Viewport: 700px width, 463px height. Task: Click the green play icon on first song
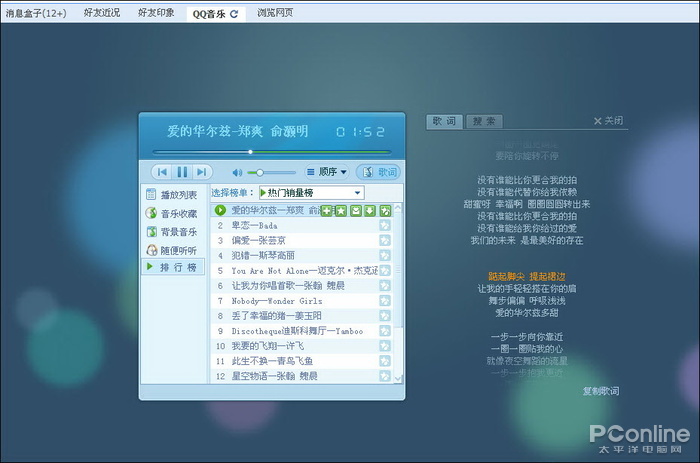[x=221, y=210]
